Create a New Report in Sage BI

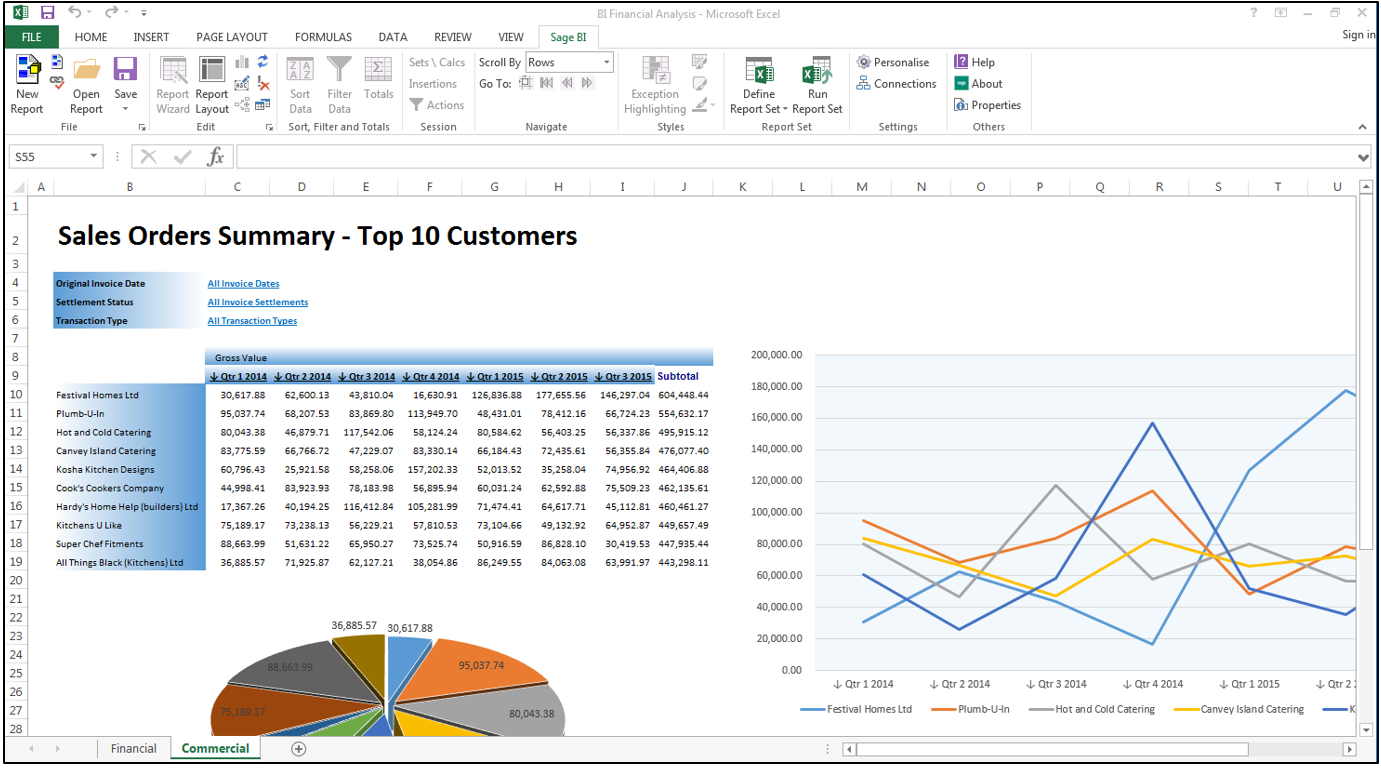[x=28, y=84]
